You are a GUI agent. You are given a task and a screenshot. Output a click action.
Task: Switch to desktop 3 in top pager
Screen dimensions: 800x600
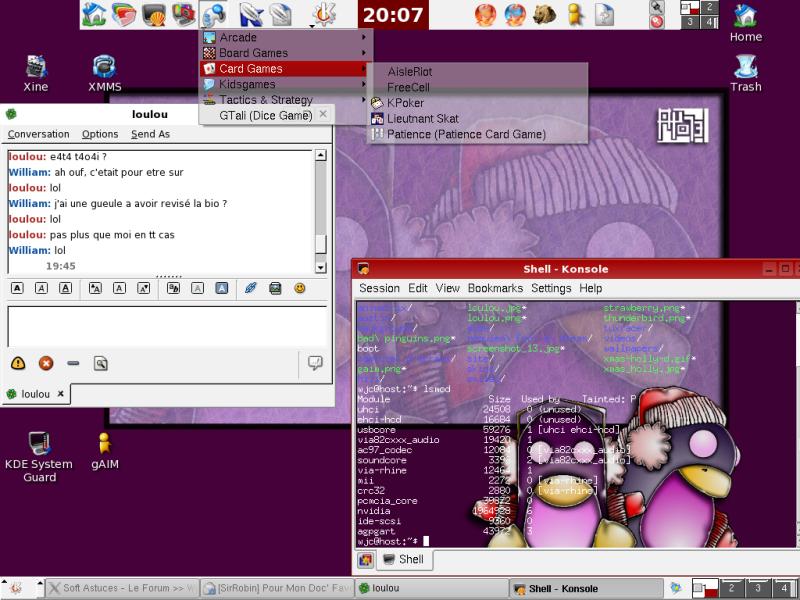[x=690, y=21]
